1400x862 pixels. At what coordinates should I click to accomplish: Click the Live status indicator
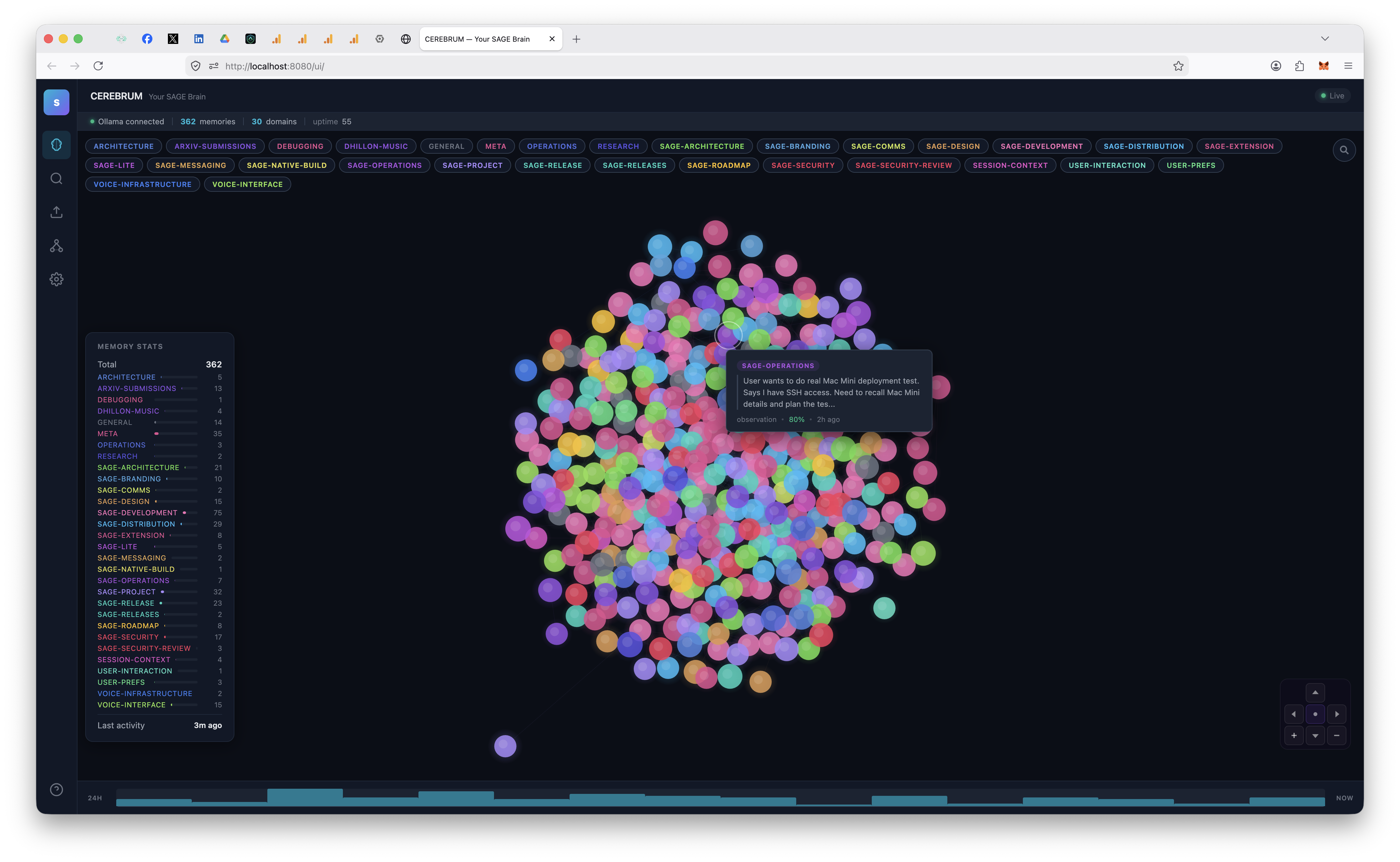click(x=1333, y=95)
